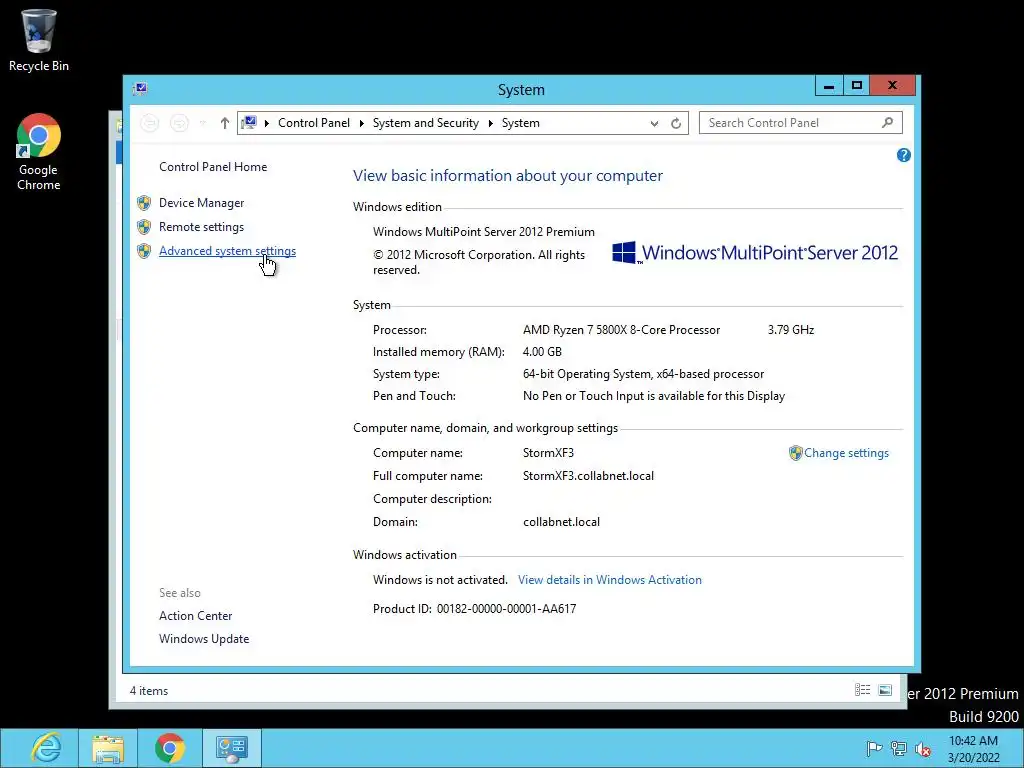Maximize the System window
Screen dimensions: 1024x768
tap(857, 86)
